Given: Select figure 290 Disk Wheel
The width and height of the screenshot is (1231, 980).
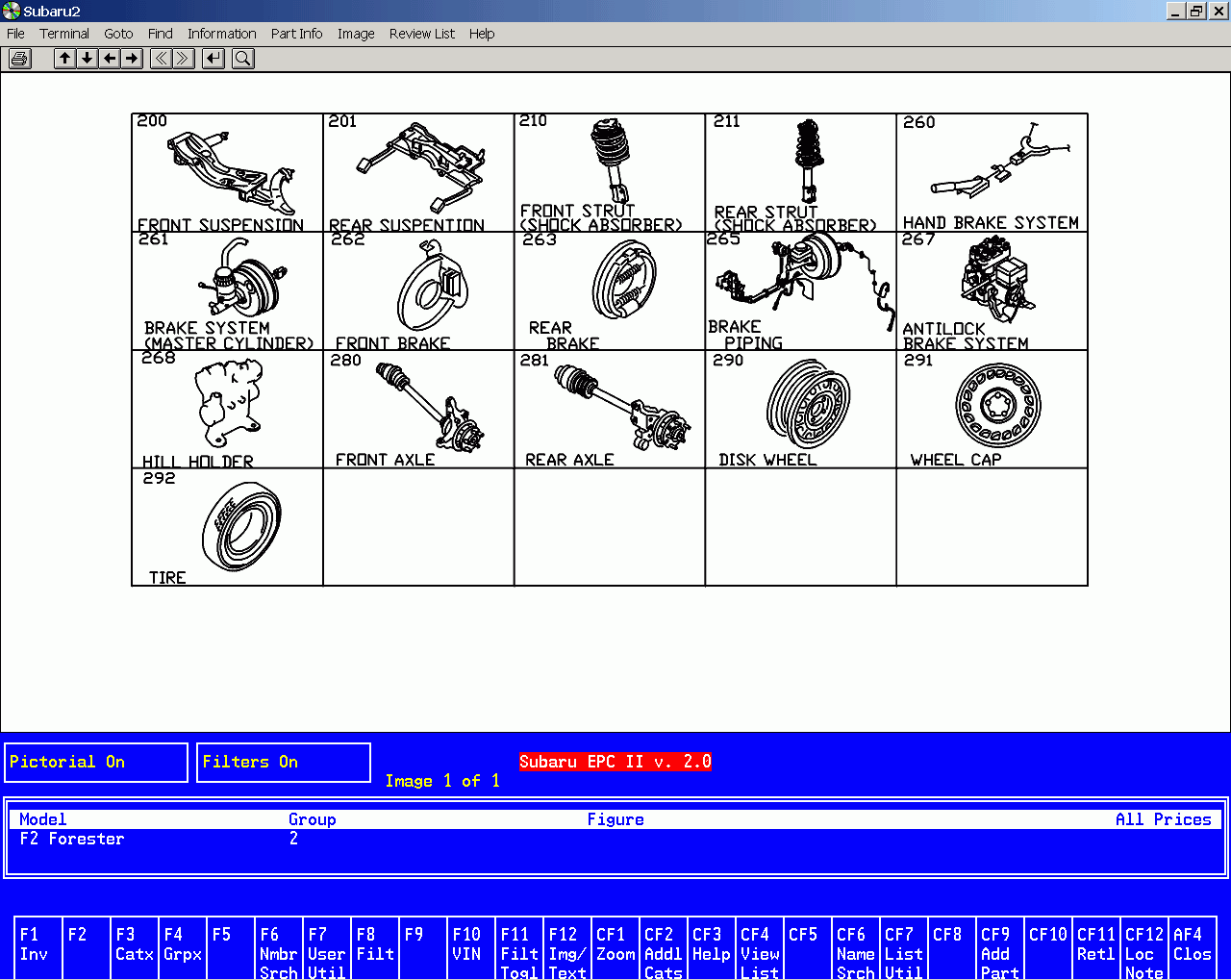Looking at the screenshot, I should coord(801,410).
